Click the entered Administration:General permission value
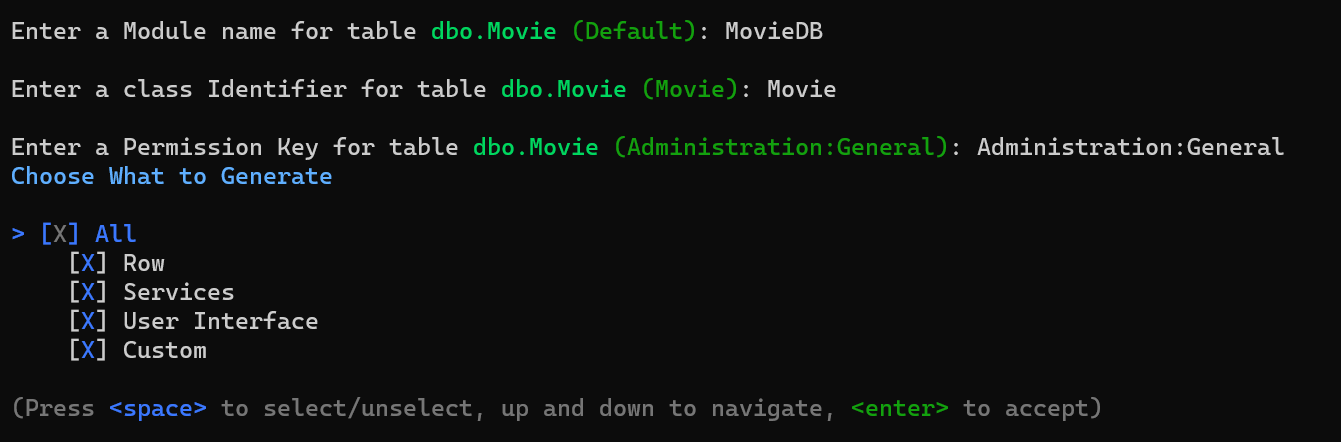 pos(1131,147)
